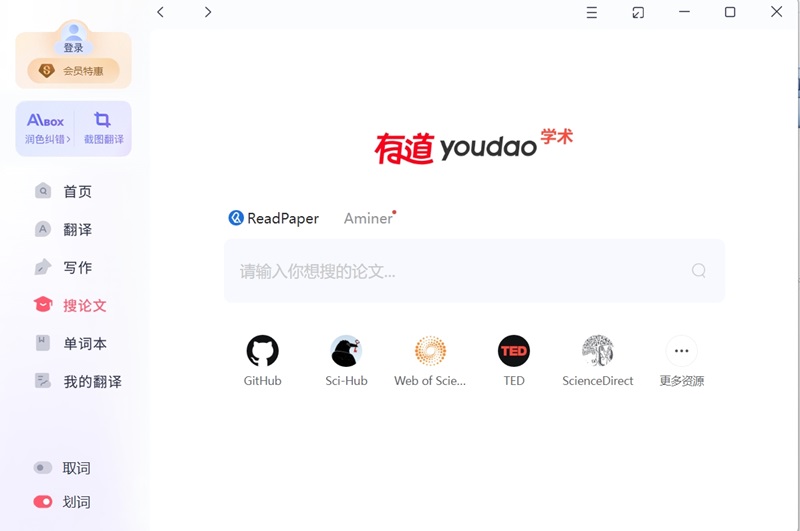
Task: Switch to the Aminer tab
Action: pyautogui.click(x=368, y=218)
